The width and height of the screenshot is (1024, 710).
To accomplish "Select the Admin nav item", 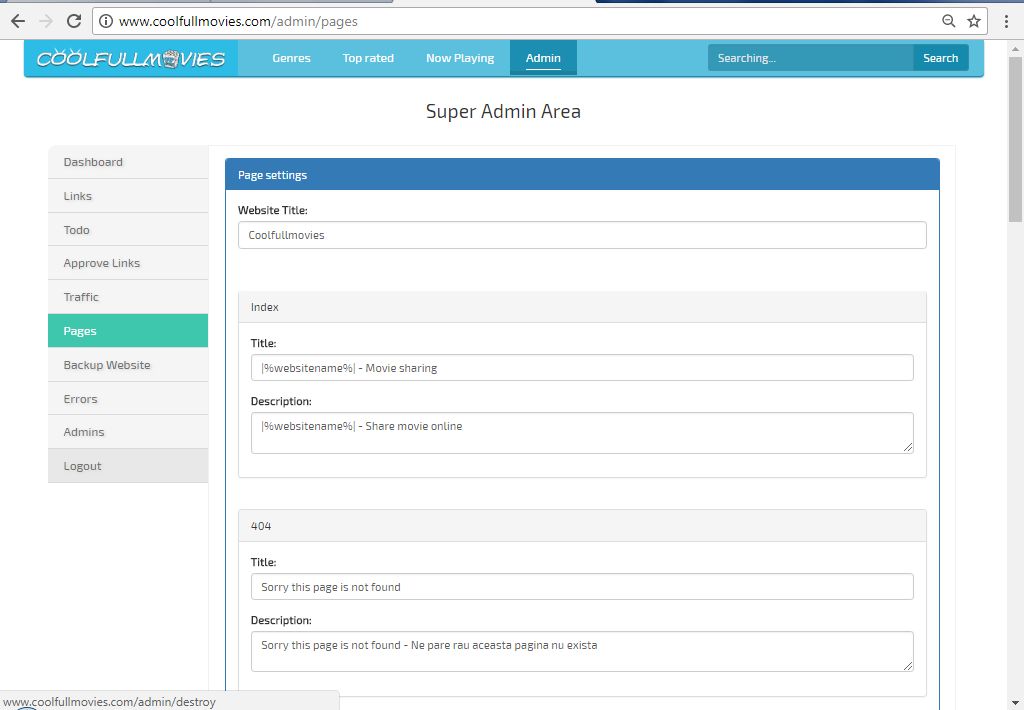I will [543, 58].
